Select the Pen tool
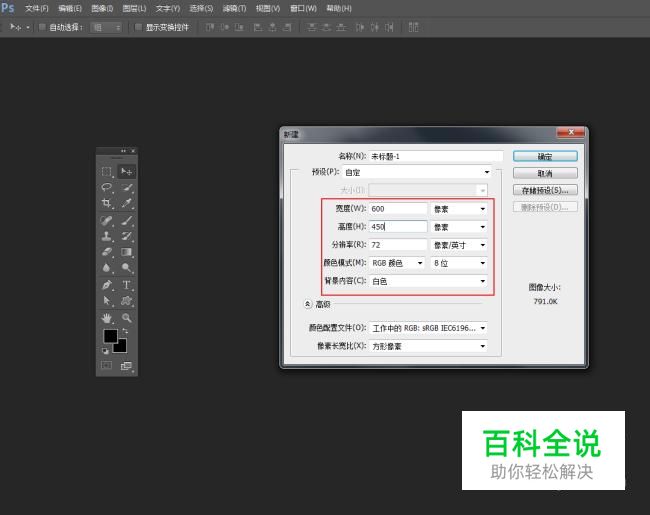The height and width of the screenshot is (515, 650). [106, 284]
